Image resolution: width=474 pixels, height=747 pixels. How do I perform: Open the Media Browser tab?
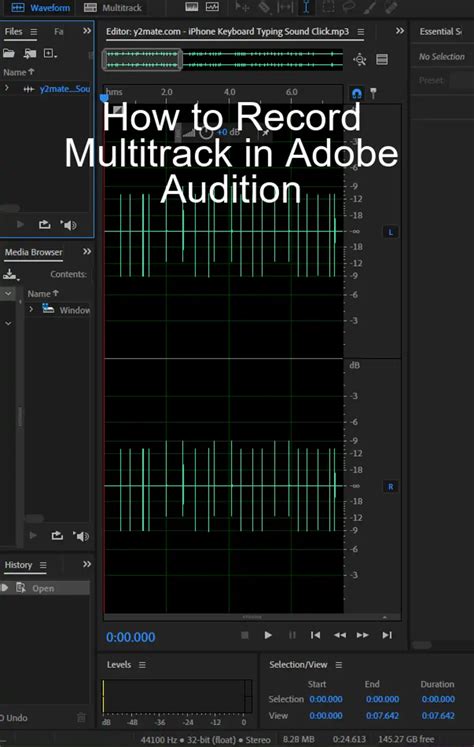33,252
